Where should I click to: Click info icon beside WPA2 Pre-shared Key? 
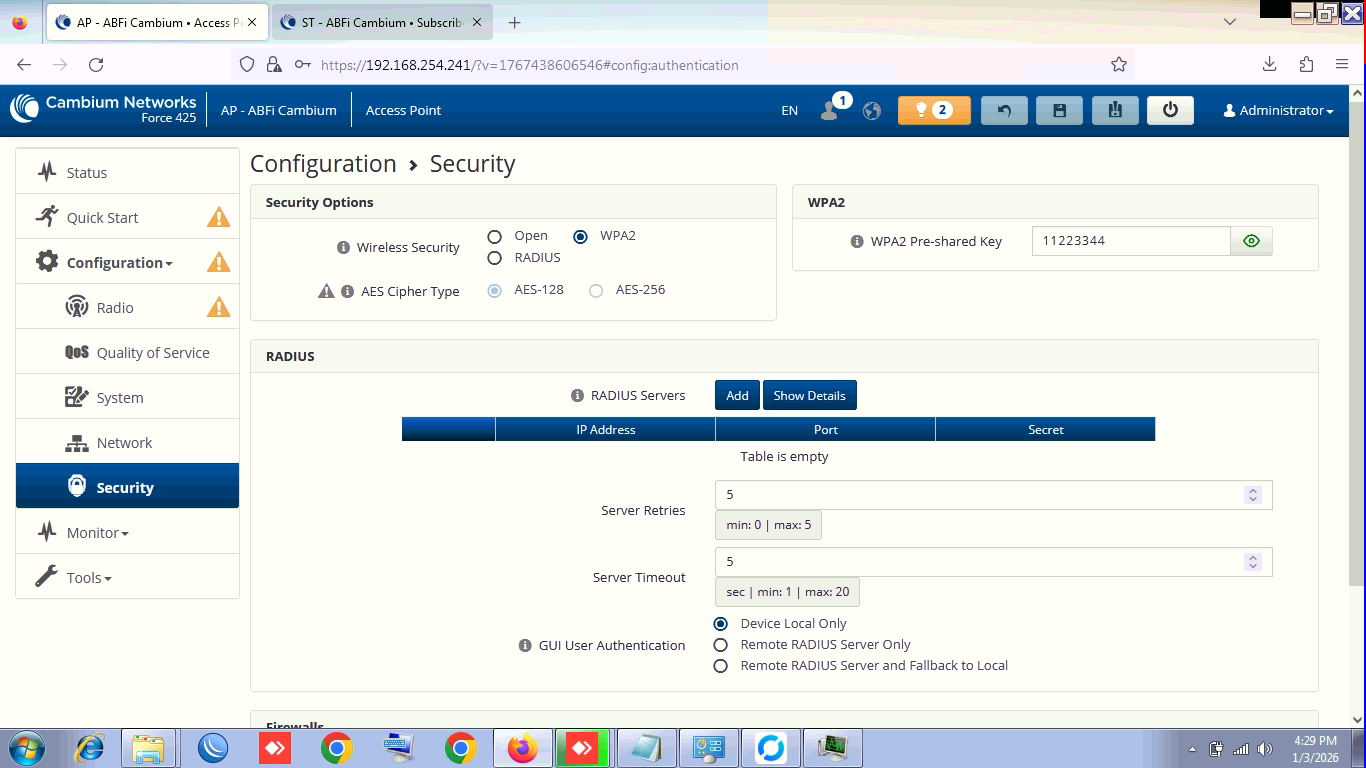click(x=856, y=241)
